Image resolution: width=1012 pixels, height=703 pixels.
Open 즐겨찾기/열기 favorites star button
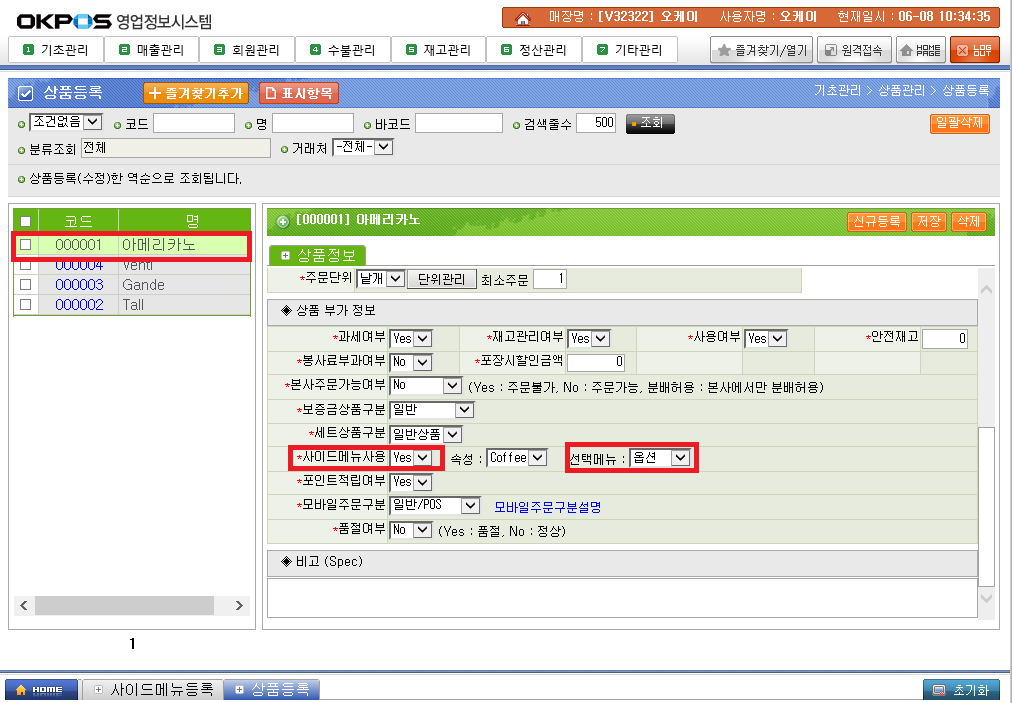click(761, 50)
